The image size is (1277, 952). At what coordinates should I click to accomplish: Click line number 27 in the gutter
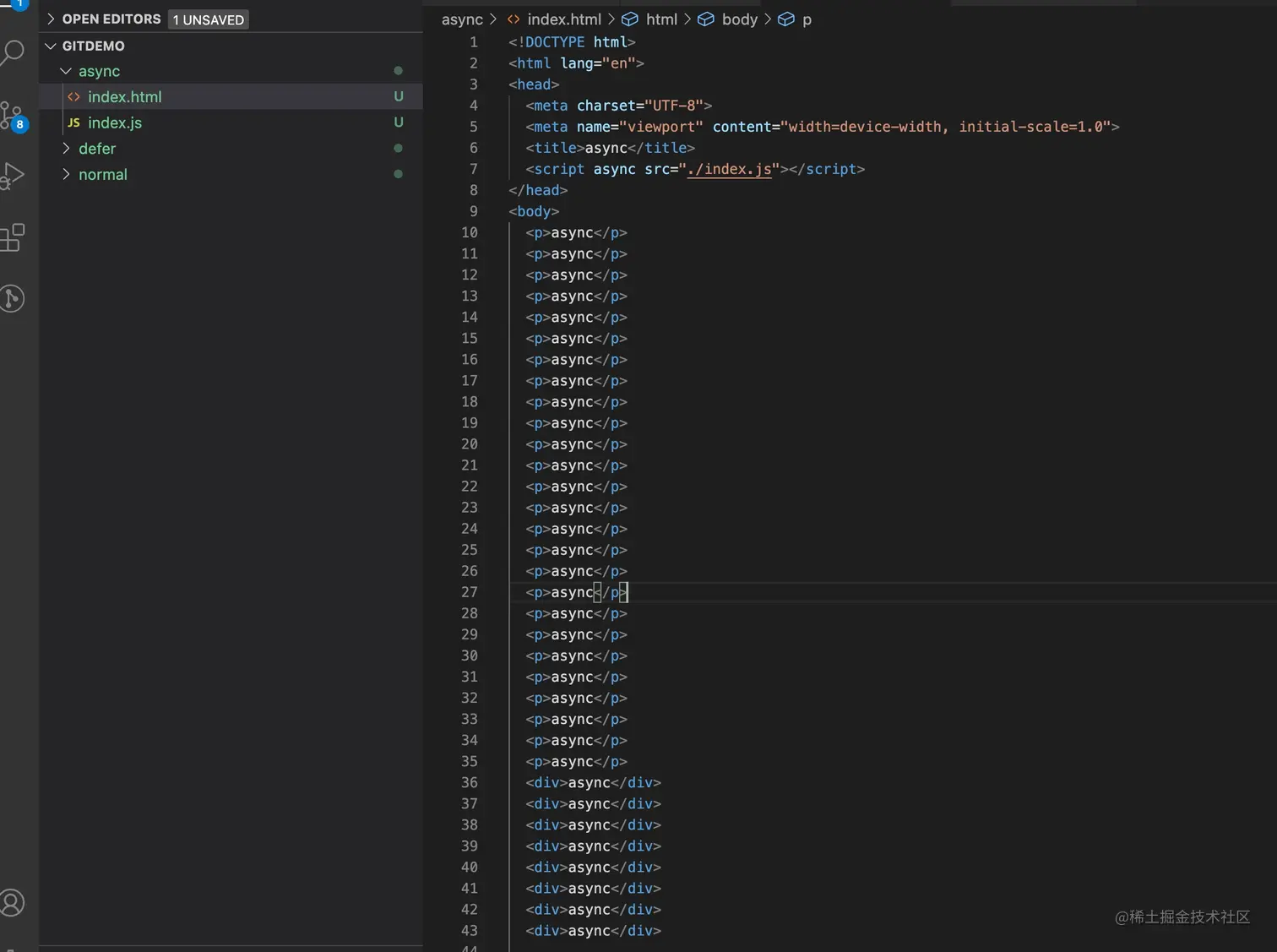click(470, 592)
